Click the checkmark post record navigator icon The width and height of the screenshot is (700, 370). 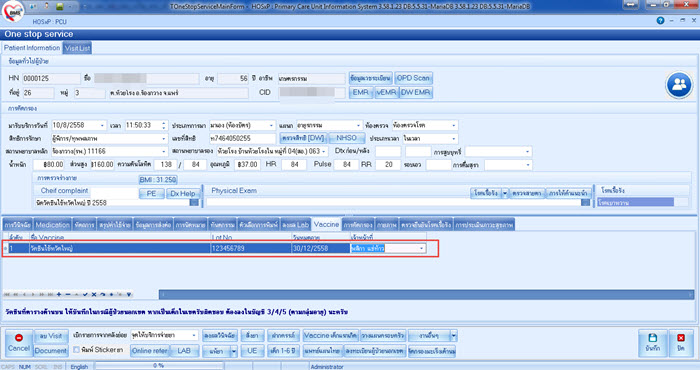point(85,295)
